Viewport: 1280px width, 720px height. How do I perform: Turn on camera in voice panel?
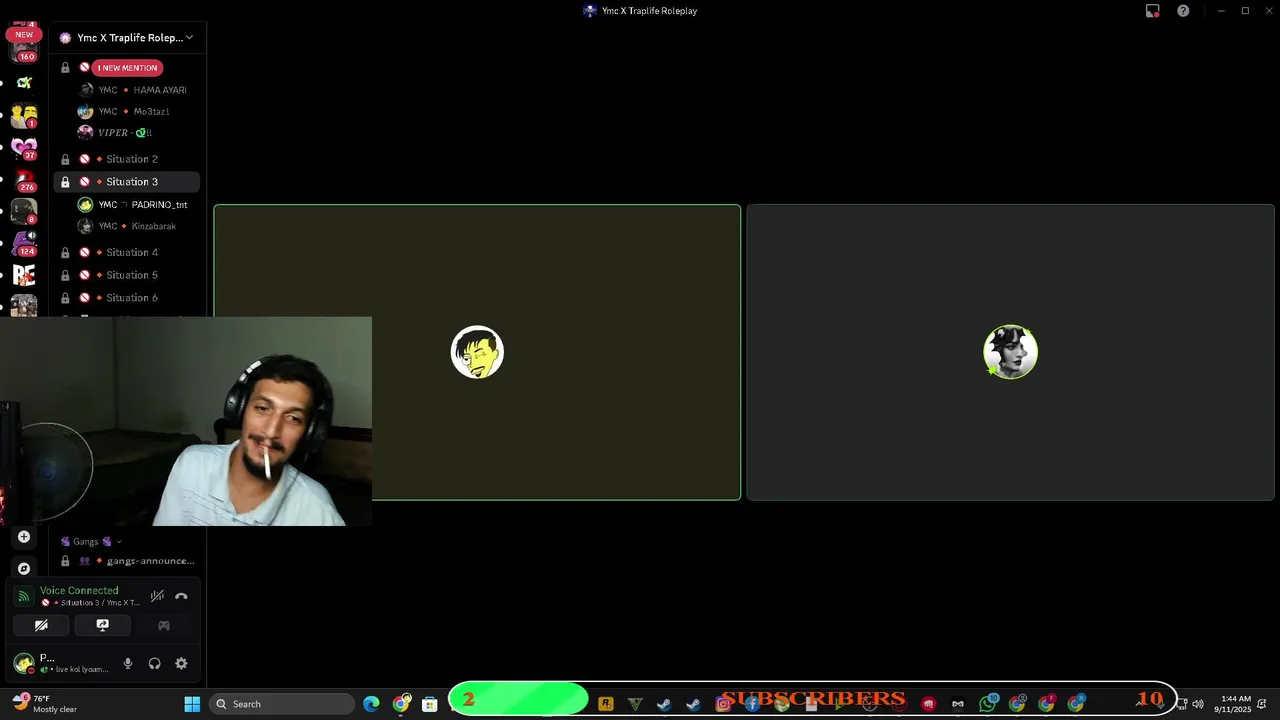pyautogui.click(x=41, y=625)
